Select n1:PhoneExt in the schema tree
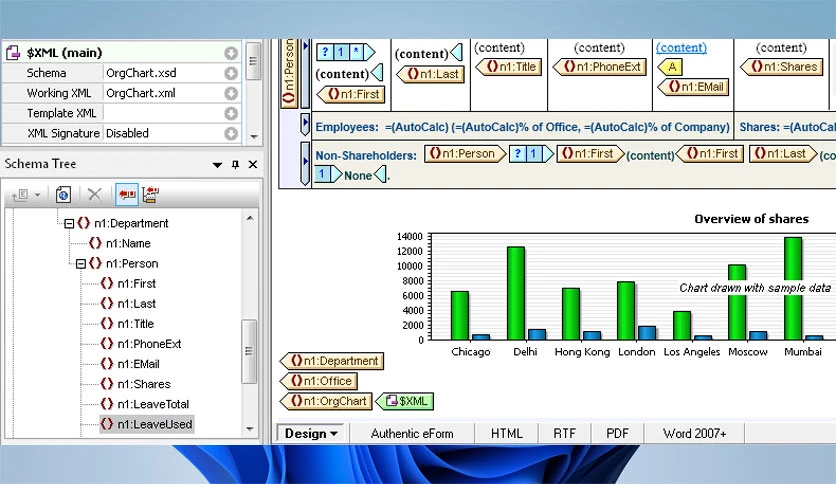This screenshot has width=836, height=484. click(x=149, y=344)
